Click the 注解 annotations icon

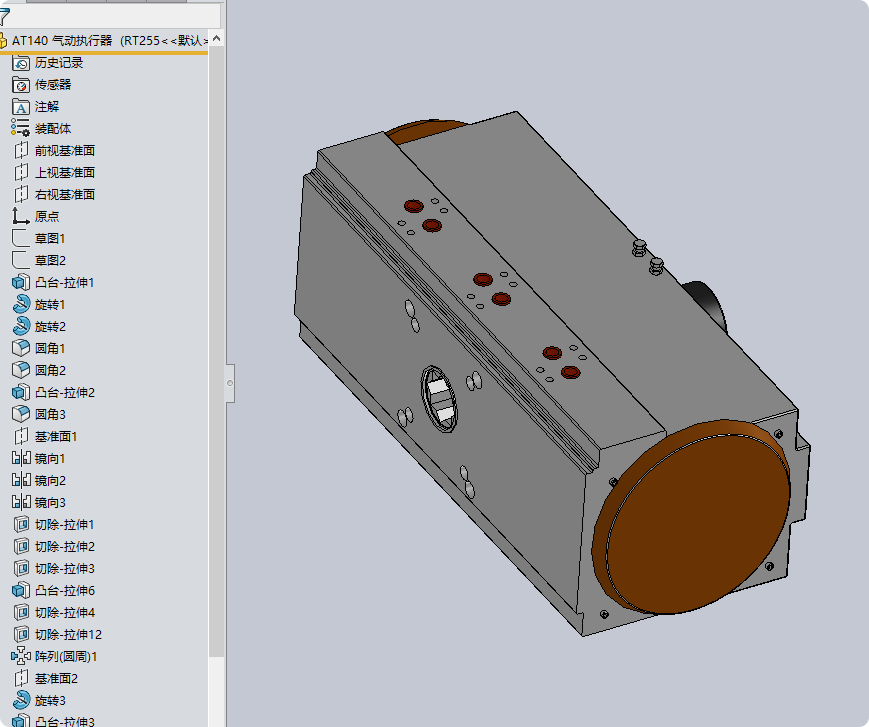[x=21, y=106]
